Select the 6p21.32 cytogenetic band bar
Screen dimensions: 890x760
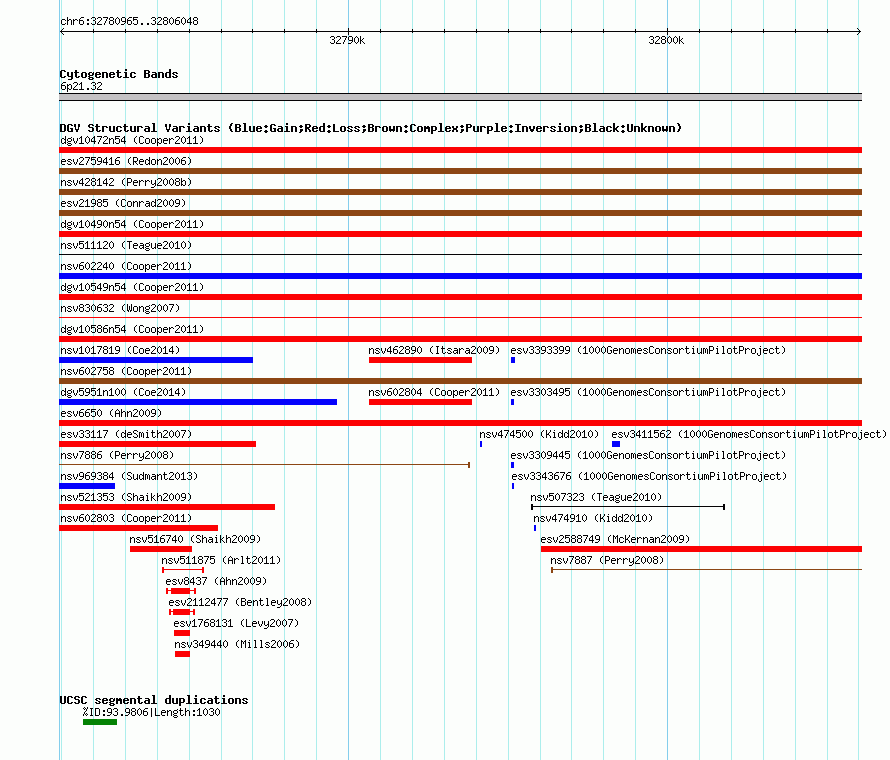(x=460, y=97)
